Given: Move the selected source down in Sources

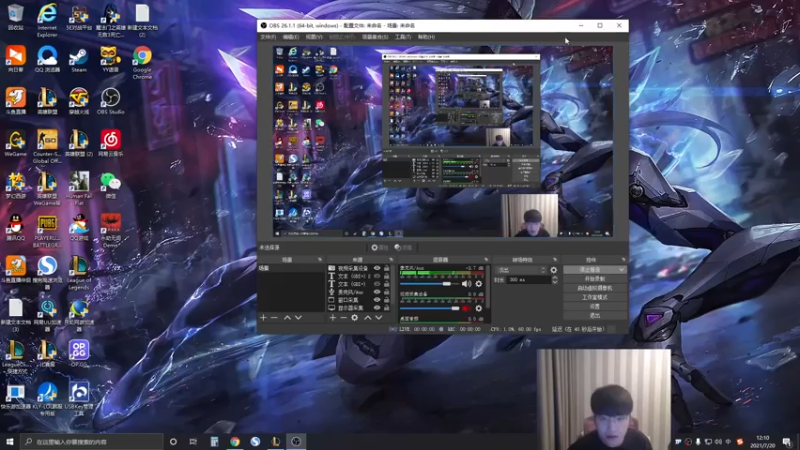Looking at the screenshot, I should (379, 317).
